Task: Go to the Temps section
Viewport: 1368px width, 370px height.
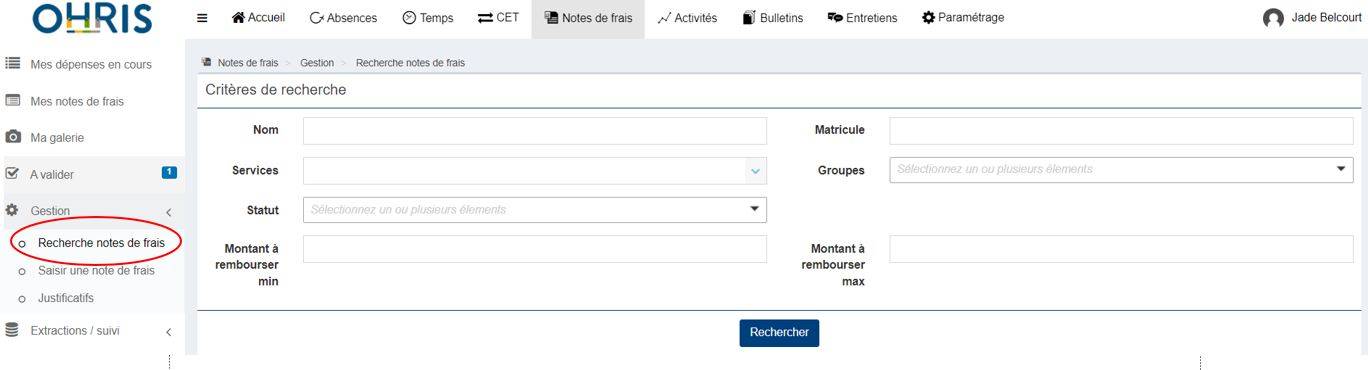Action: point(427,18)
